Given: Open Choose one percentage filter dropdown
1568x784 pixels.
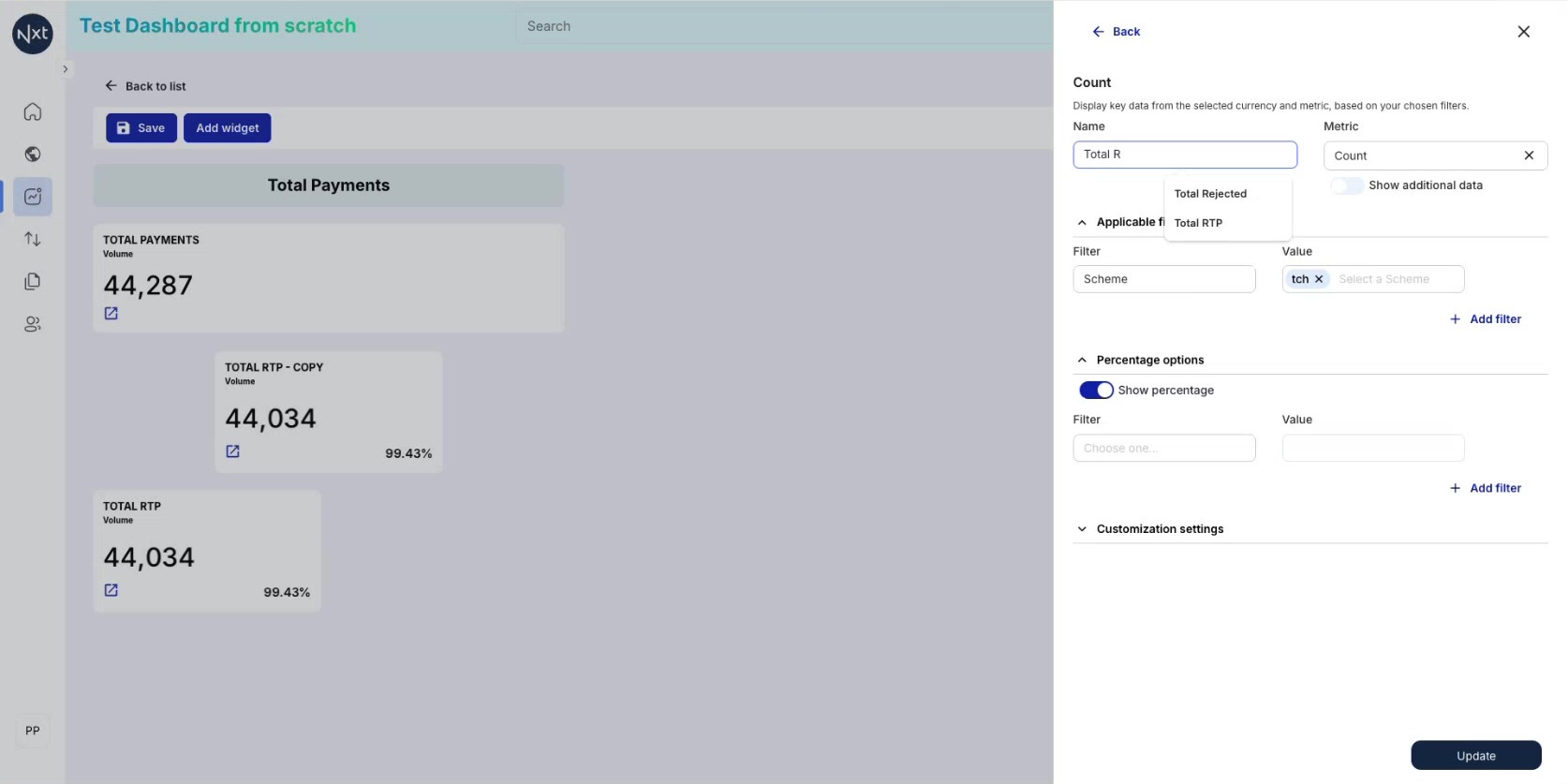Looking at the screenshot, I should 1164,449.
